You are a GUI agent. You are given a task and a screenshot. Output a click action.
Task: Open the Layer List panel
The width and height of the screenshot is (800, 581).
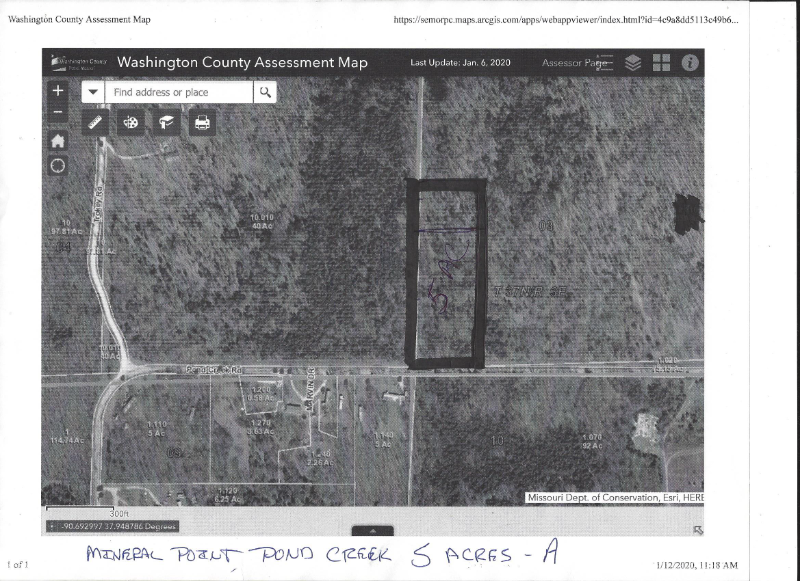[633, 62]
